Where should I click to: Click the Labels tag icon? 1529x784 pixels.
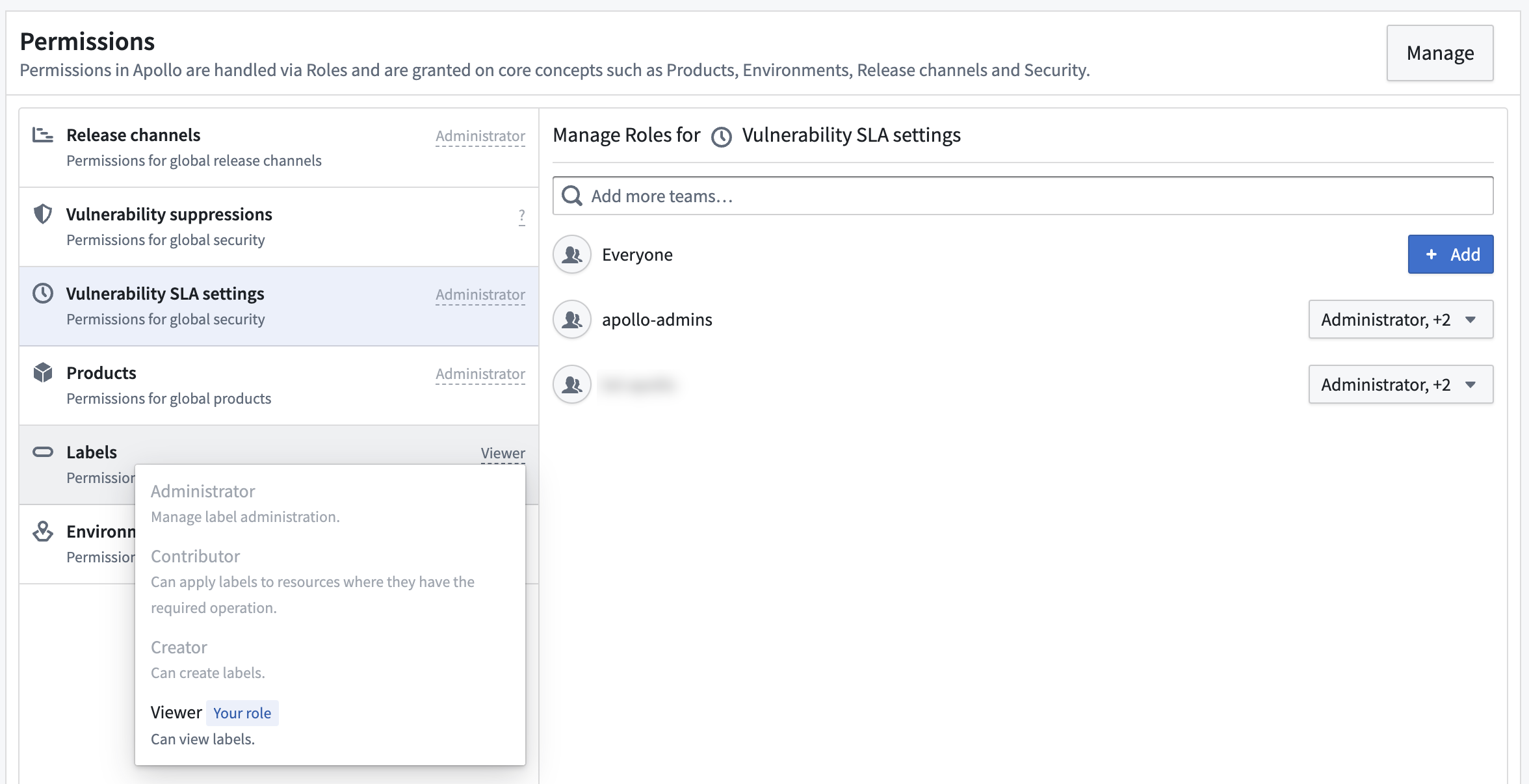click(43, 452)
